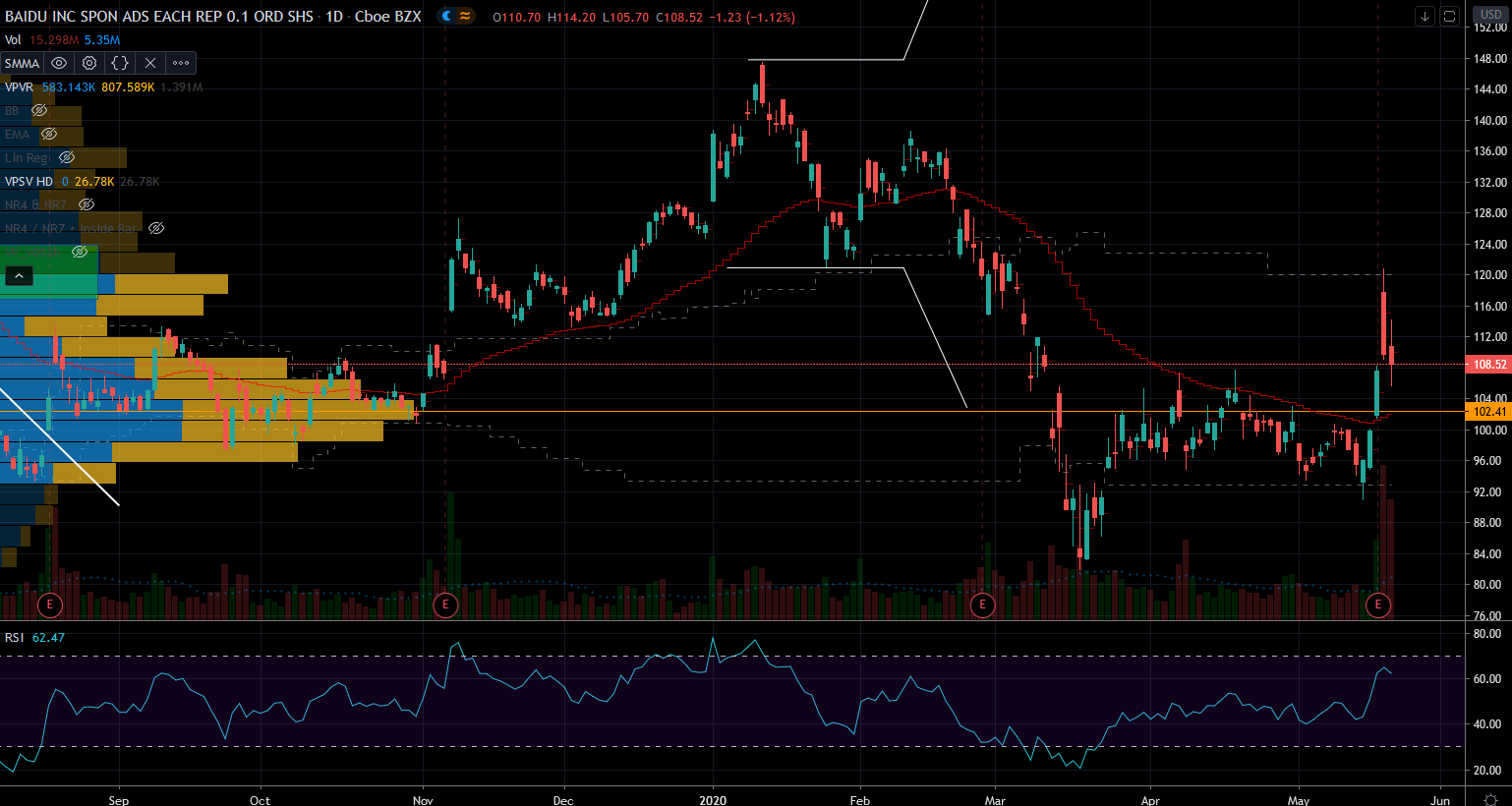Click the RSI value 62.47
Viewport: 1512px width, 806px height.
pos(48,638)
